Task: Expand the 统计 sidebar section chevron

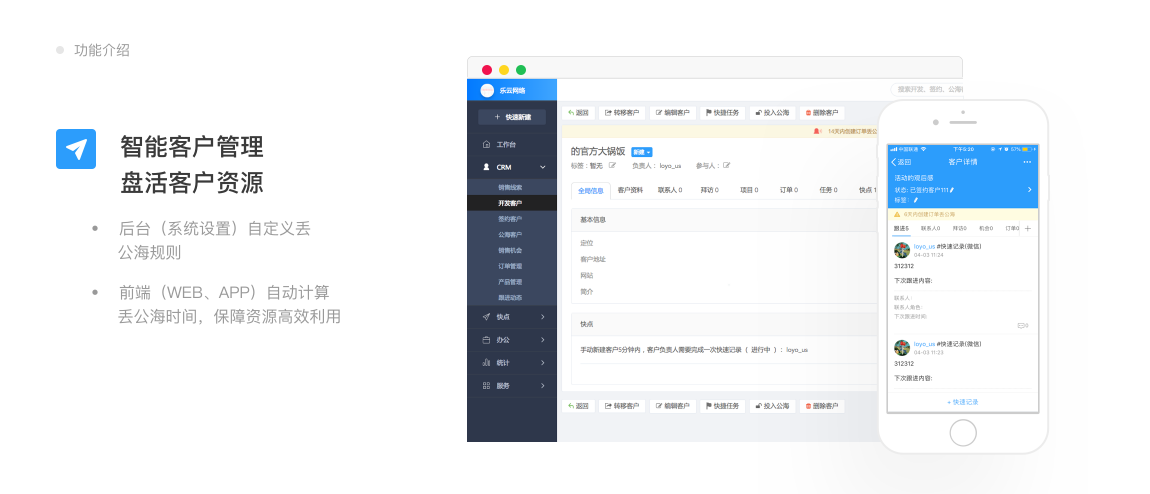Action: pos(543,363)
